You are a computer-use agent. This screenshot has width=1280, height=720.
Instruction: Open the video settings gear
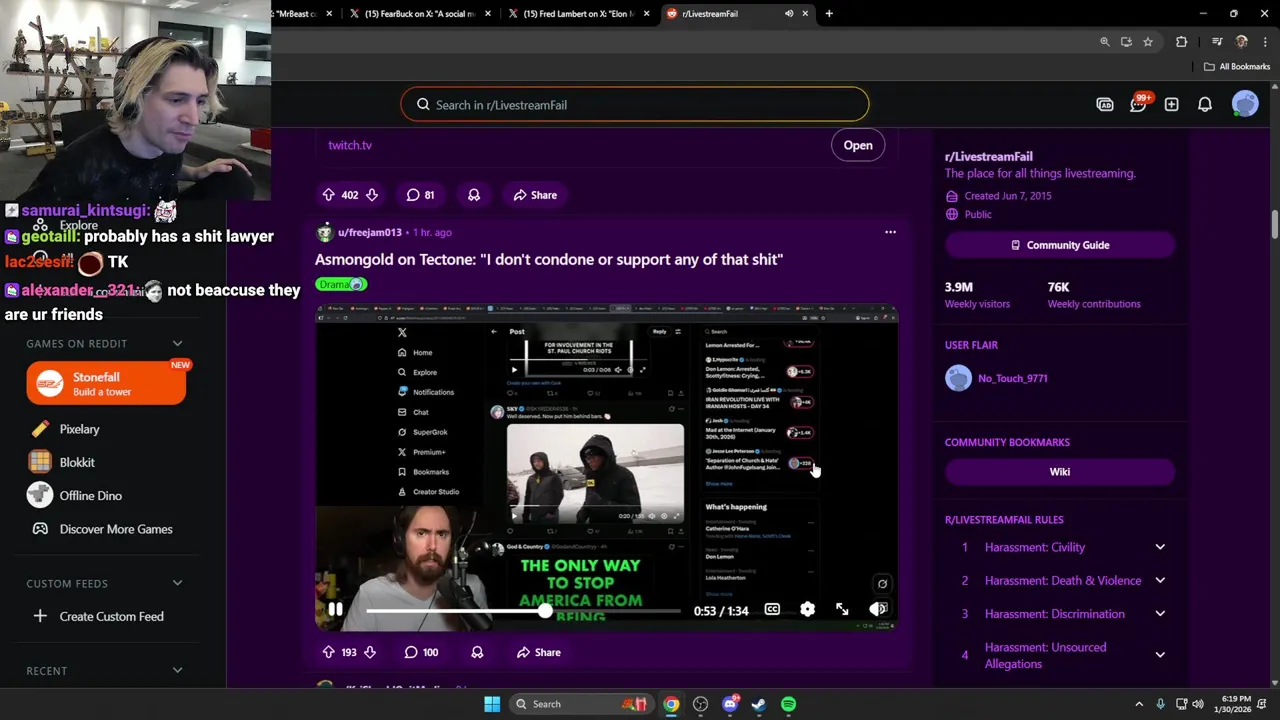click(x=807, y=609)
